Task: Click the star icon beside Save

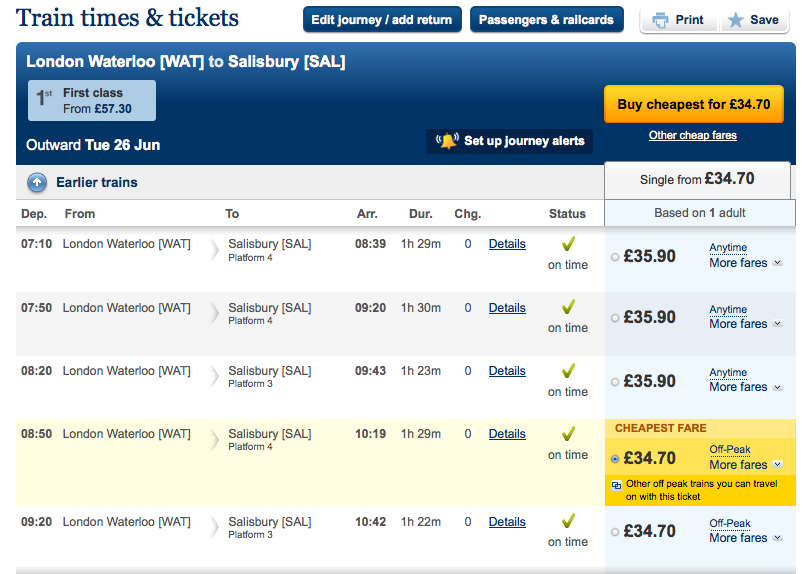Action: 736,20
